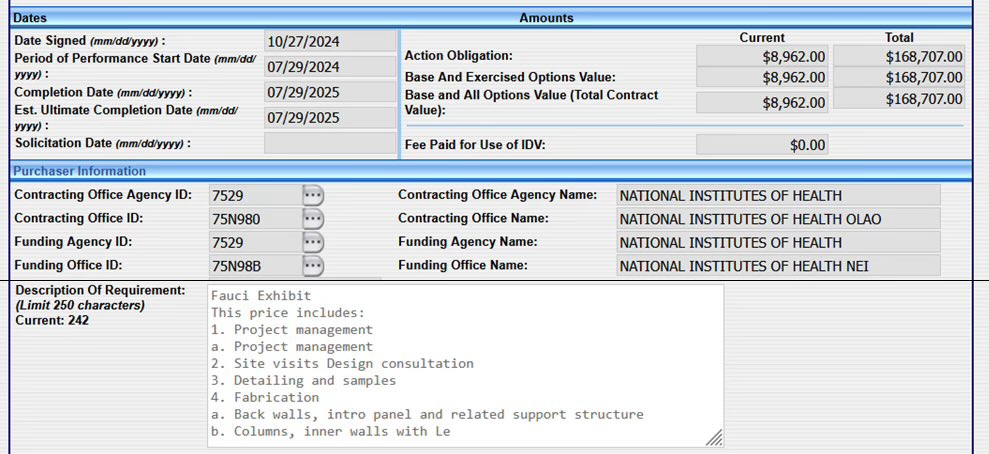This screenshot has width=989, height=454.
Task: Click Current Base and All Options Value
Action: 762,102
